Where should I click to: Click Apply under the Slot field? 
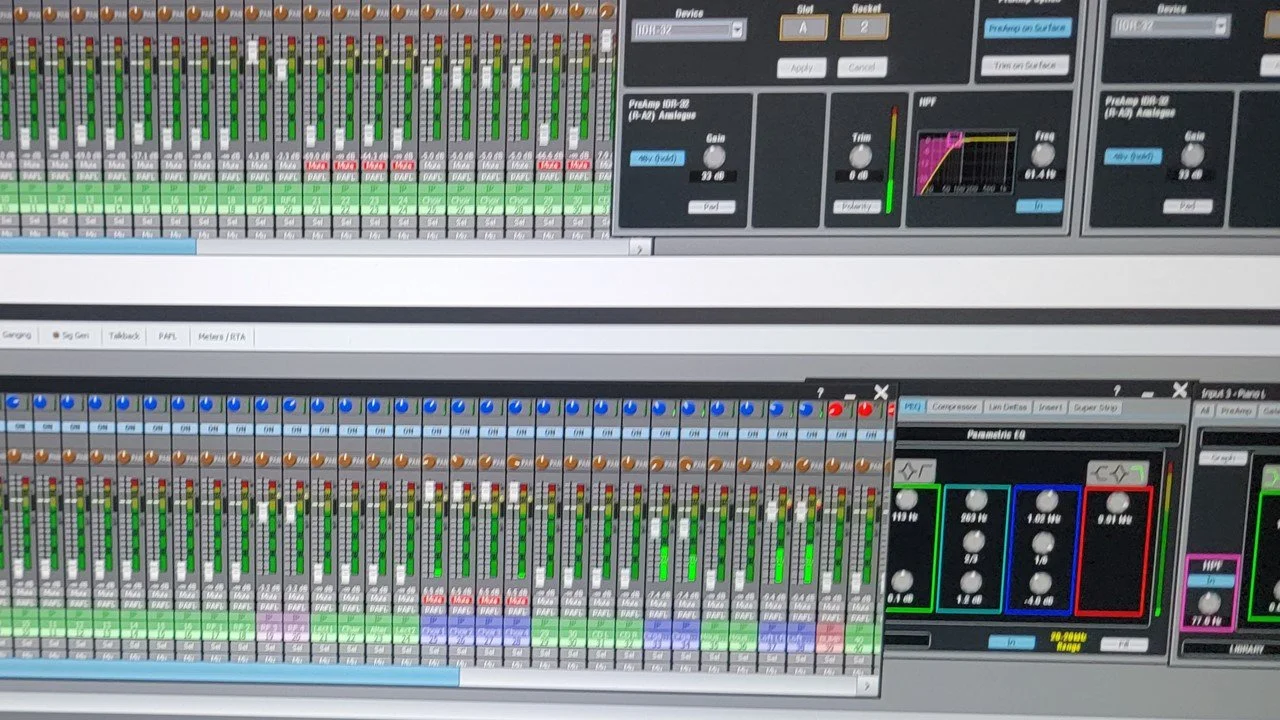pos(802,68)
